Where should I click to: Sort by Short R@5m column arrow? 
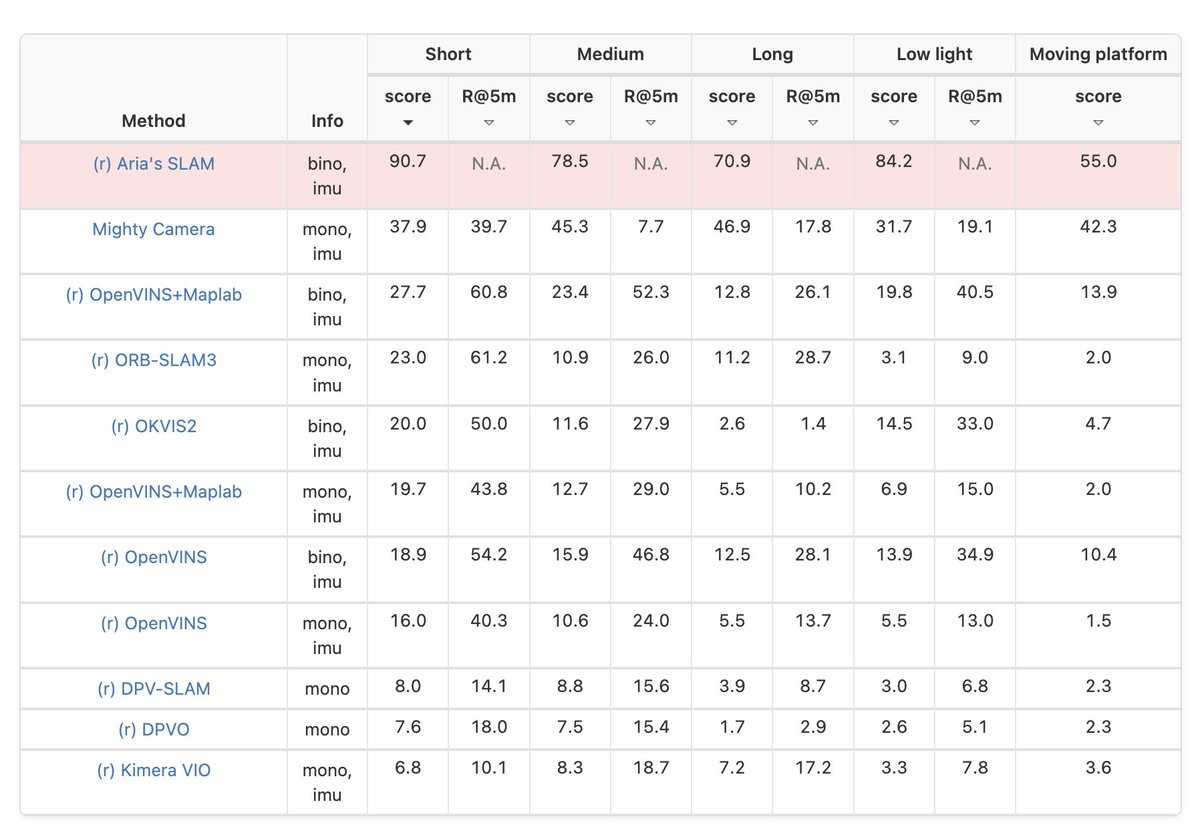click(489, 123)
